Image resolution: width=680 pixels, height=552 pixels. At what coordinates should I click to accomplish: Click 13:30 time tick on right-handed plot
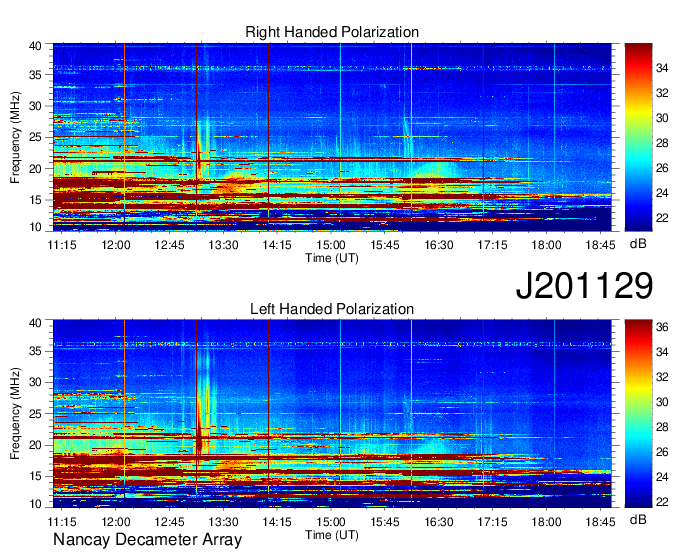point(223,245)
